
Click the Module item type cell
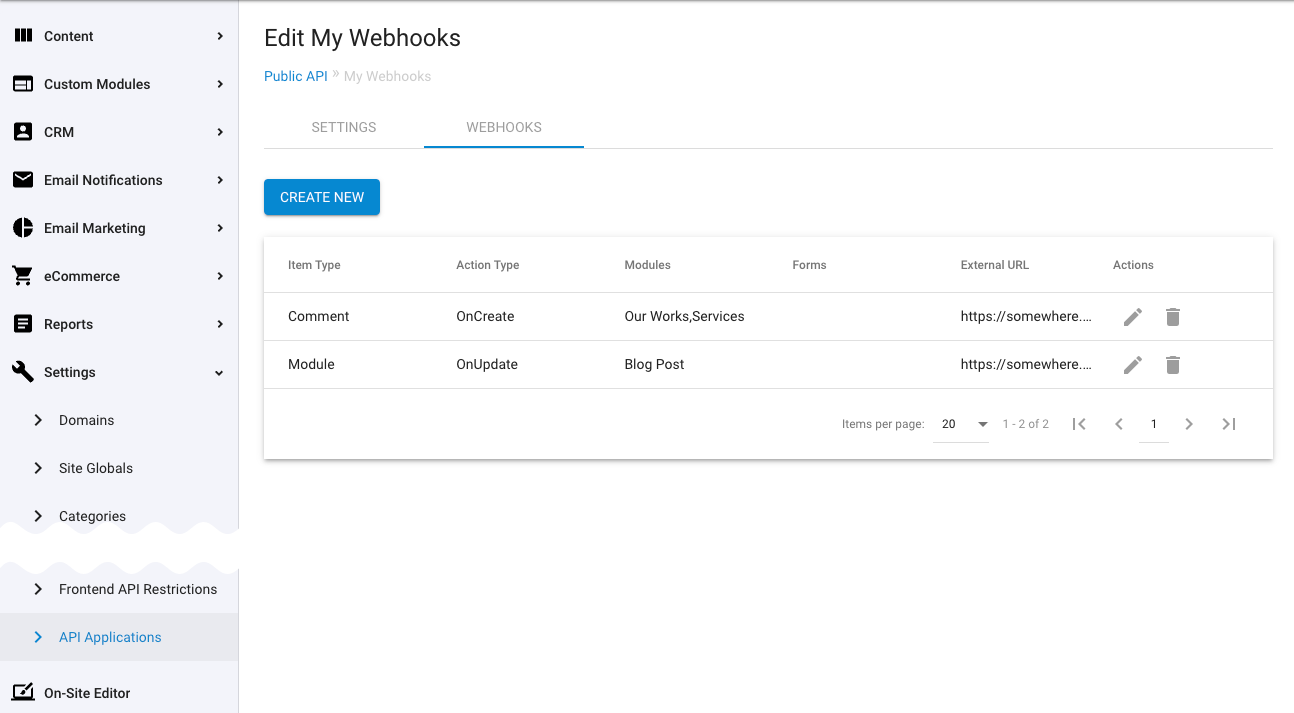pyautogui.click(x=311, y=364)
